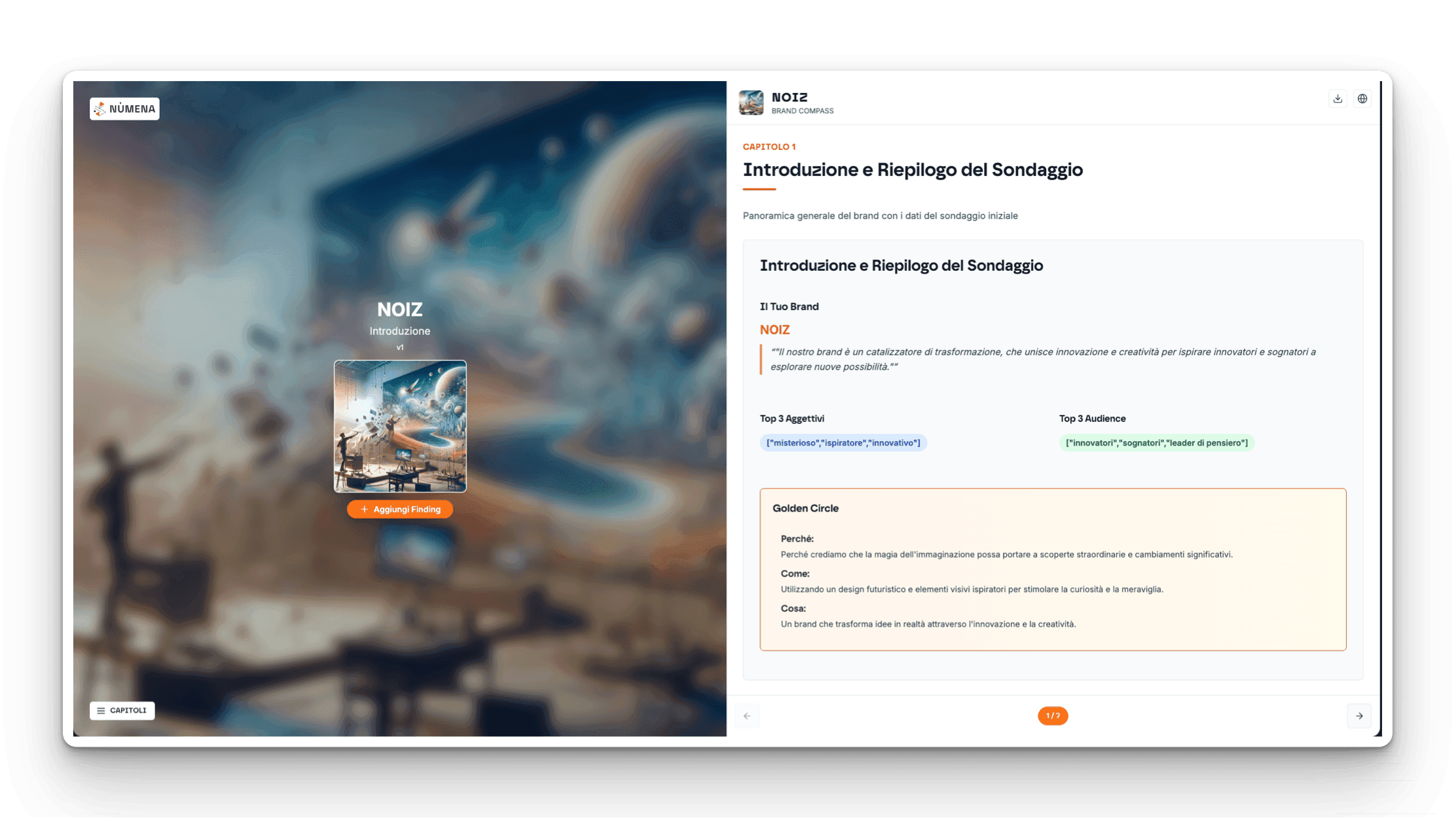Click the Nùmena logo badge
This screenshot has height=818, width=1456.
click(x=124, y=109)
